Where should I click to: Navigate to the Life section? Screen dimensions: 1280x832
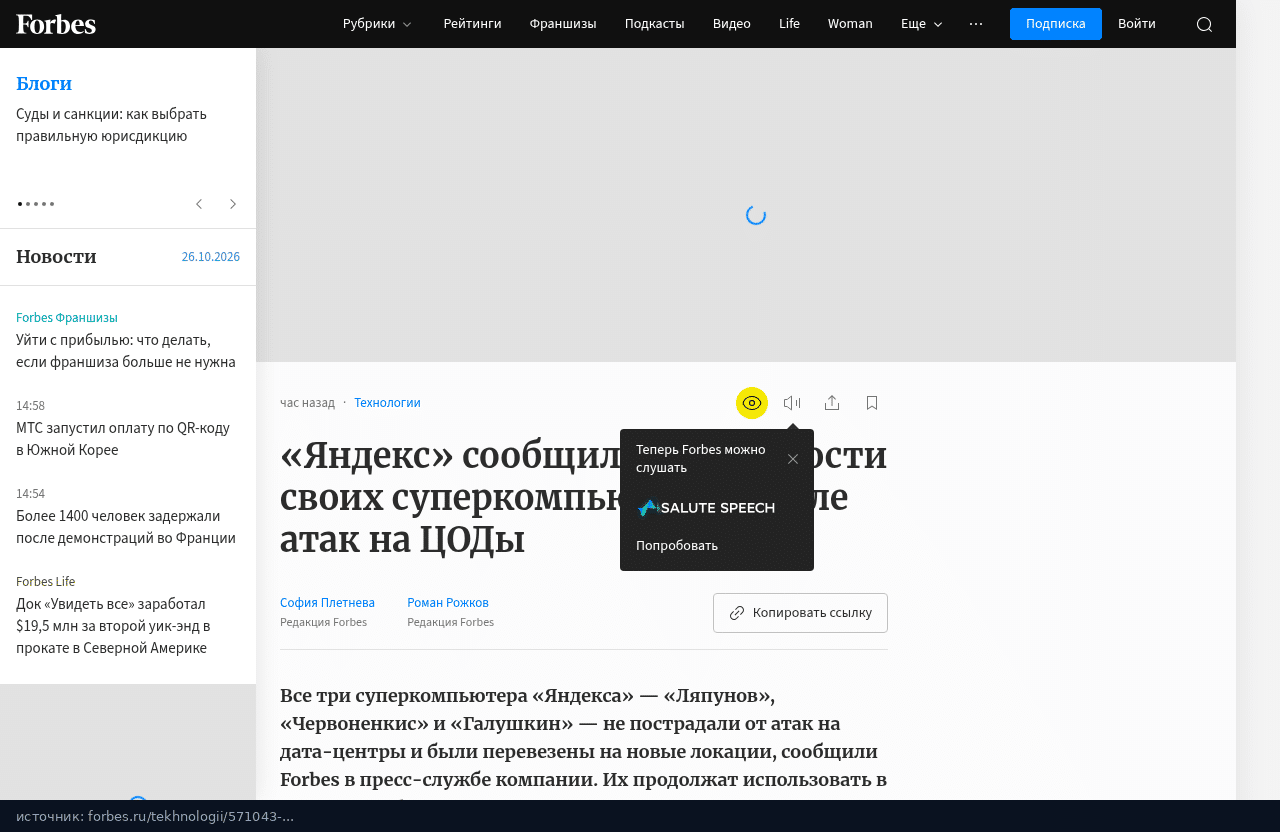(x=789, y=24)
